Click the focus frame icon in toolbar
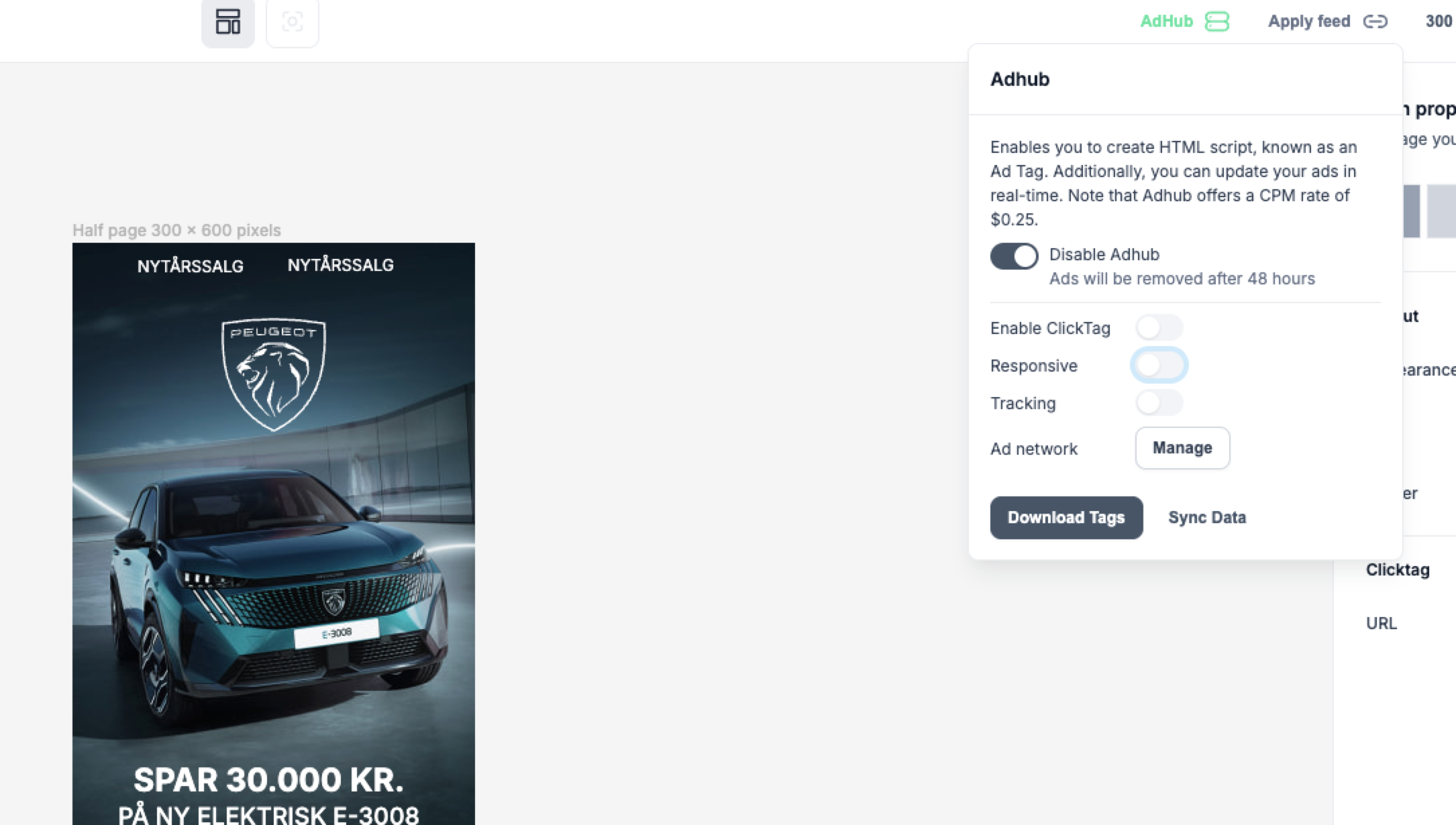Image resolution: width=1456 pixels, height=825 pixels. [x=292, y=21]
